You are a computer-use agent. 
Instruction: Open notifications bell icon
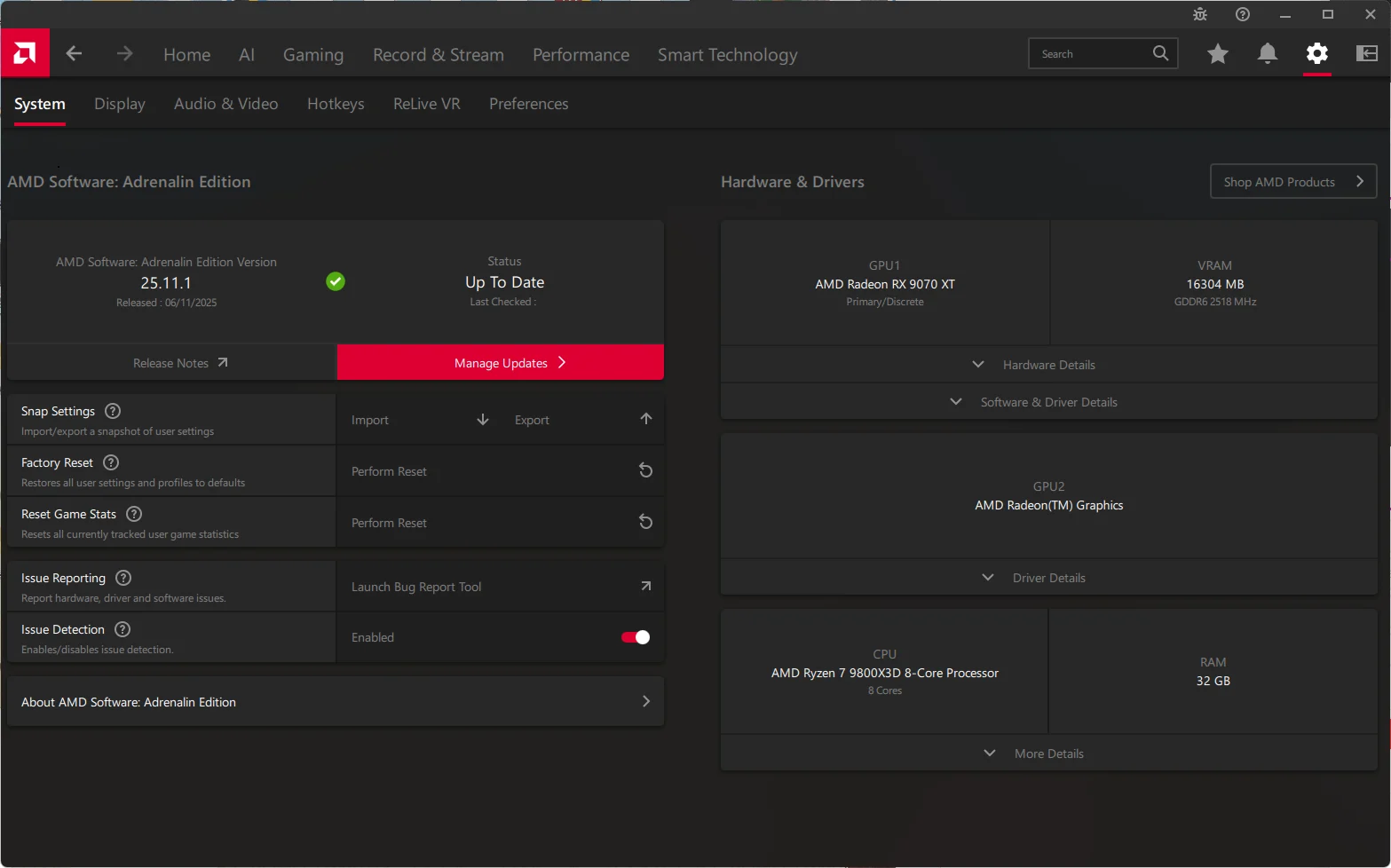tap(1267, 54)
